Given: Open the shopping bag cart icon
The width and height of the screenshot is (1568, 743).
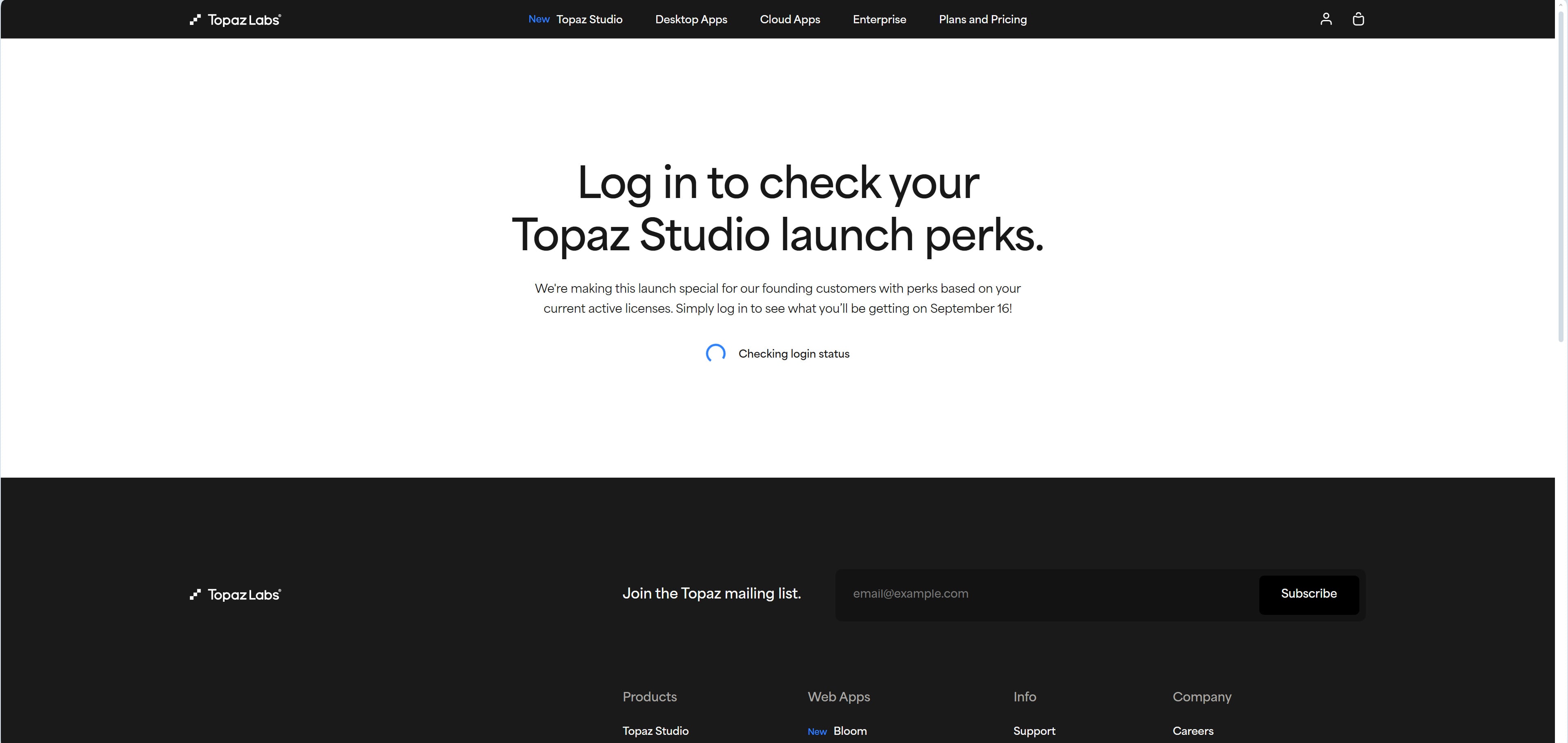Looking at the screenshot, I should coord(1358,20).
